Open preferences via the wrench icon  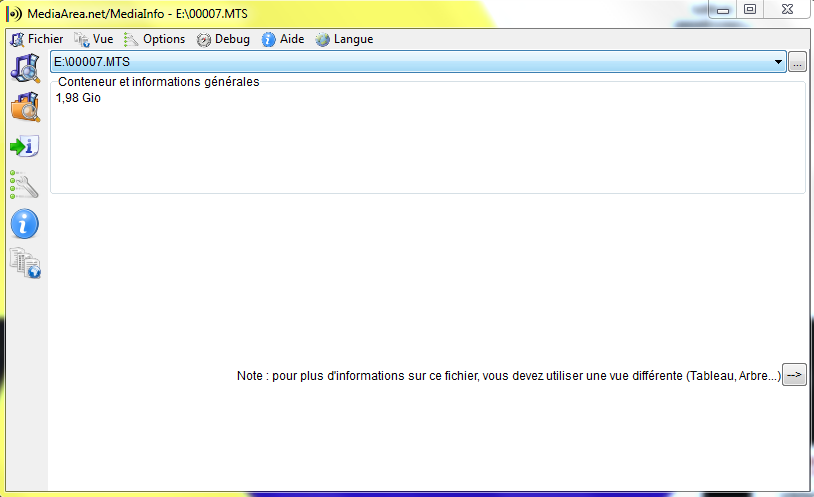24,185
